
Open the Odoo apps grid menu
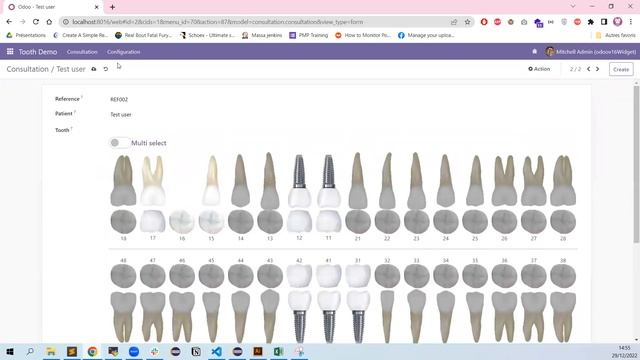[x=10, y=51]
